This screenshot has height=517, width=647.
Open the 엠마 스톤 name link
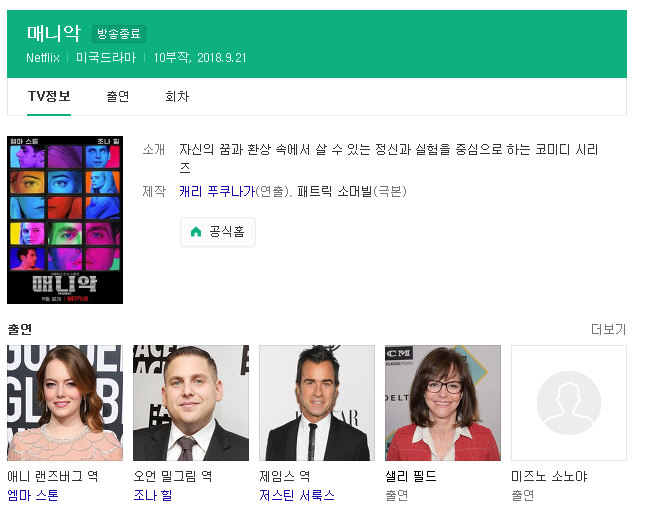[x=33, y=495]
